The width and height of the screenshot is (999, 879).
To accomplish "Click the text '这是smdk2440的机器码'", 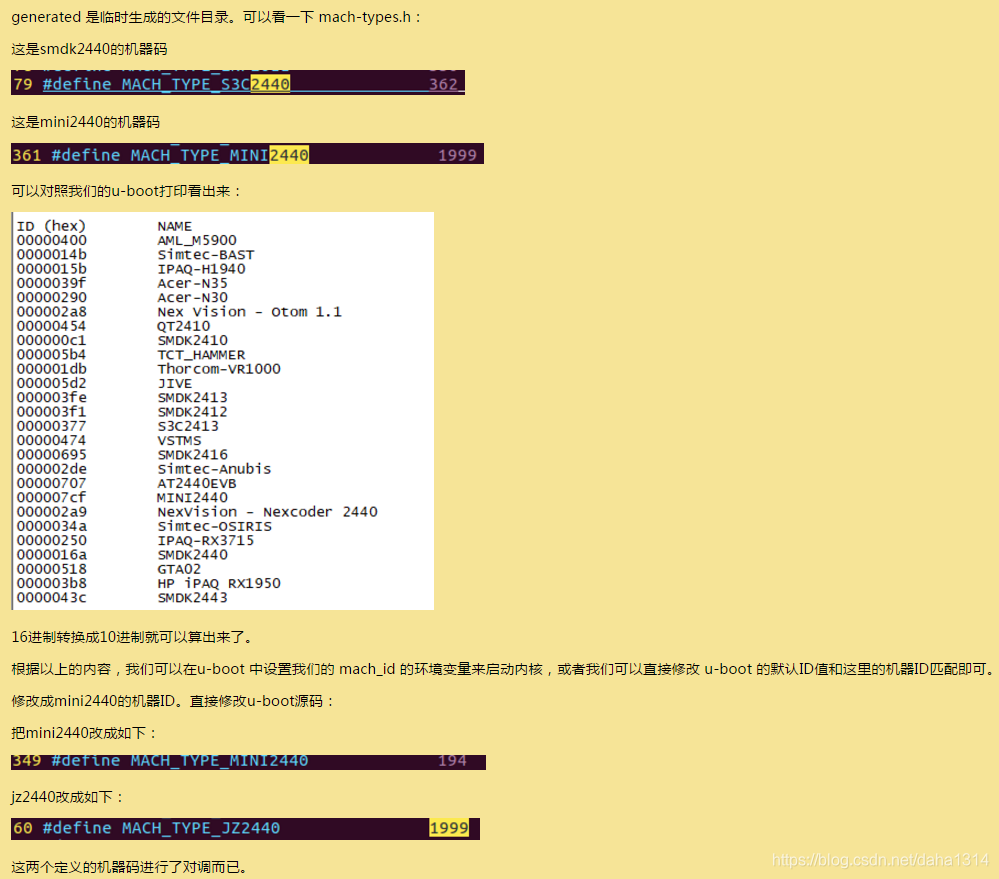I will (x=89, y=49).
